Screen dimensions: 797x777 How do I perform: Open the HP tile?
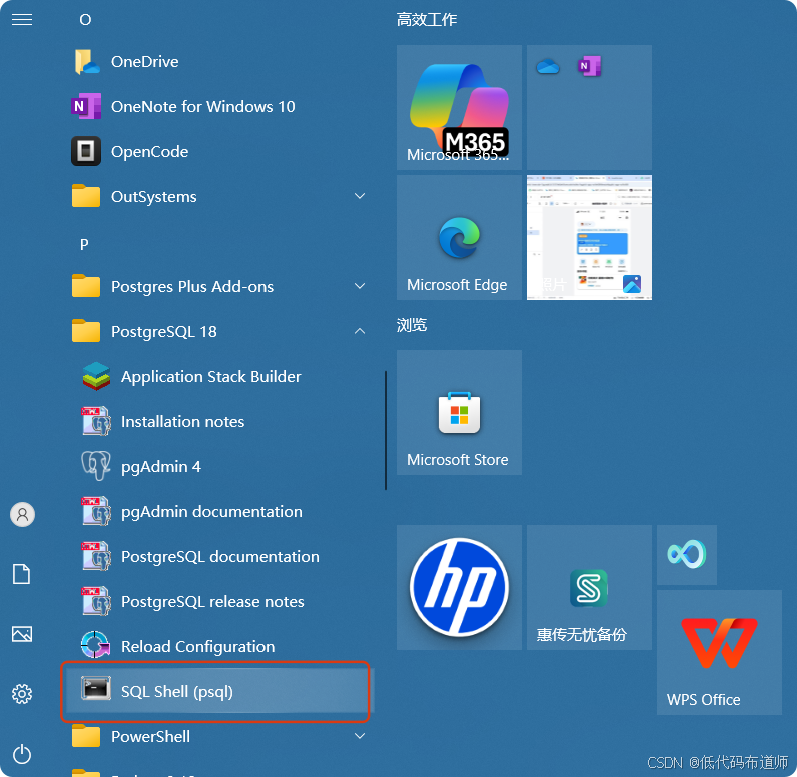point(459,587)
